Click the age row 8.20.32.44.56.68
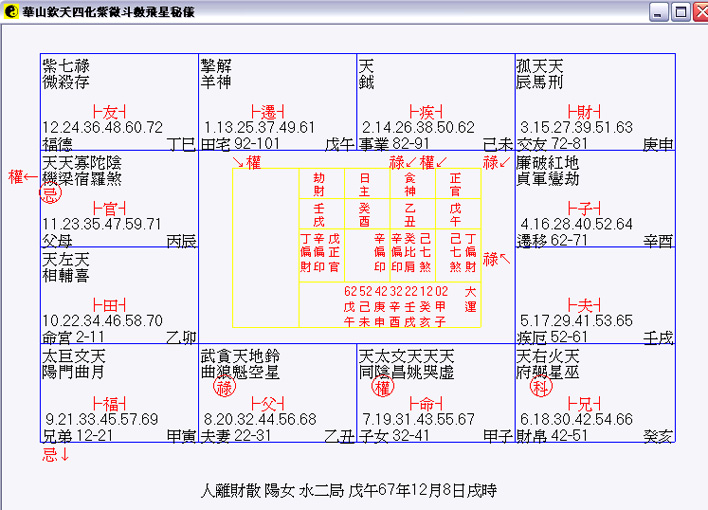The image size is (708, 510). pos(260,419)
